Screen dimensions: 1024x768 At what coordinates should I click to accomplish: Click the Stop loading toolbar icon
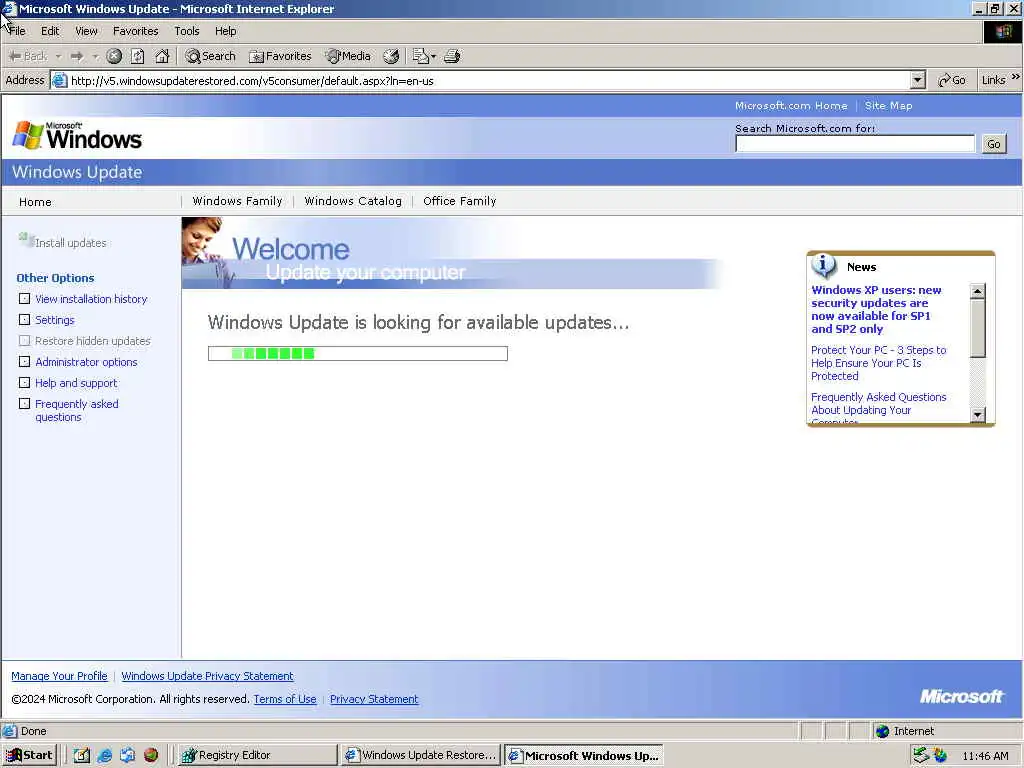pos(114,56)
